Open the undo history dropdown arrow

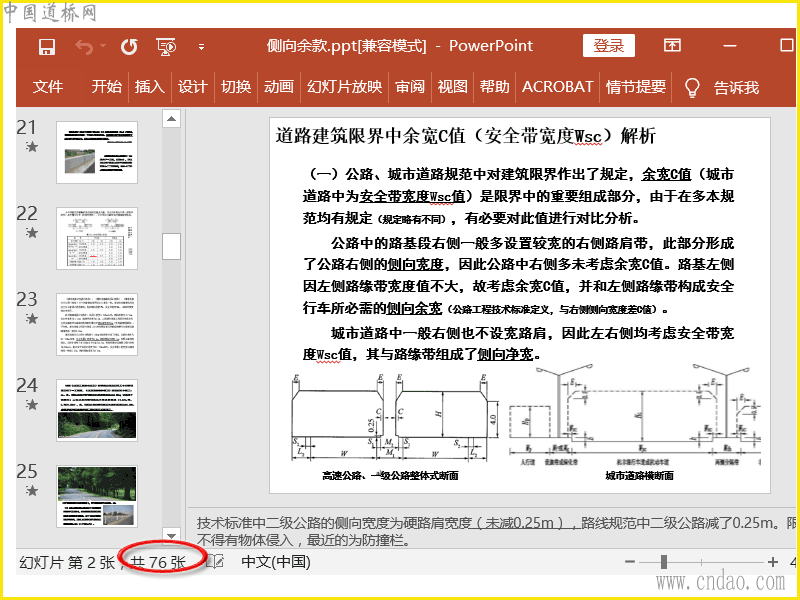(103, 46)
